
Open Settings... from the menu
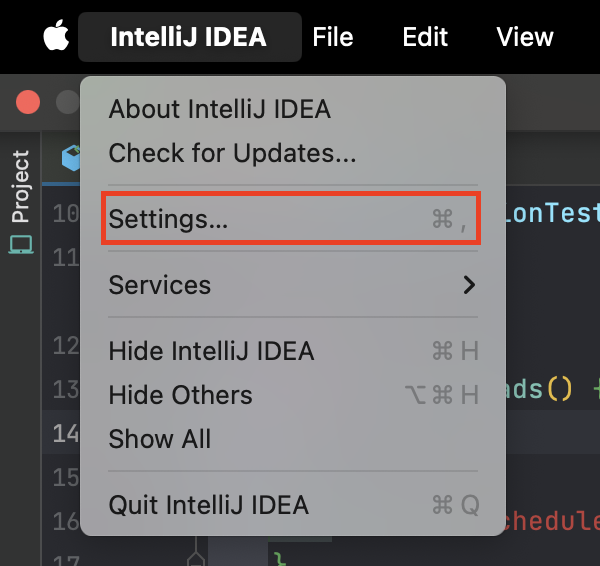293,219
